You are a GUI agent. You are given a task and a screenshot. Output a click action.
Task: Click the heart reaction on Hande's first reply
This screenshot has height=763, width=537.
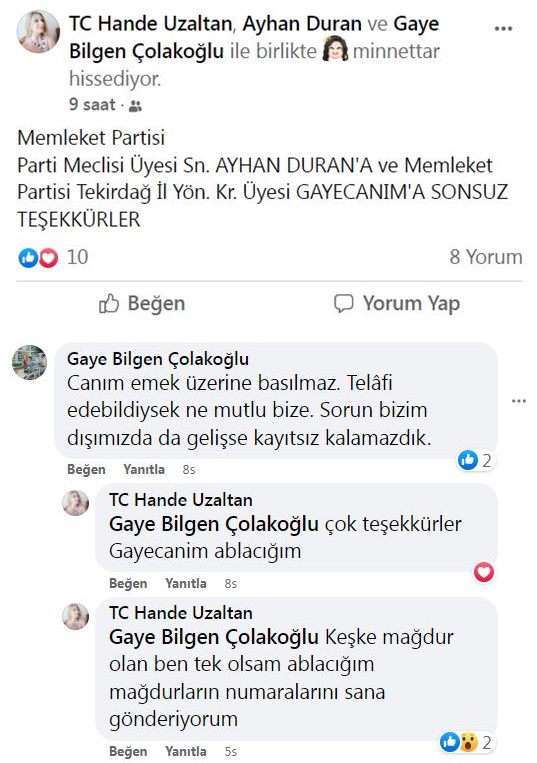[x=484, y=572]
